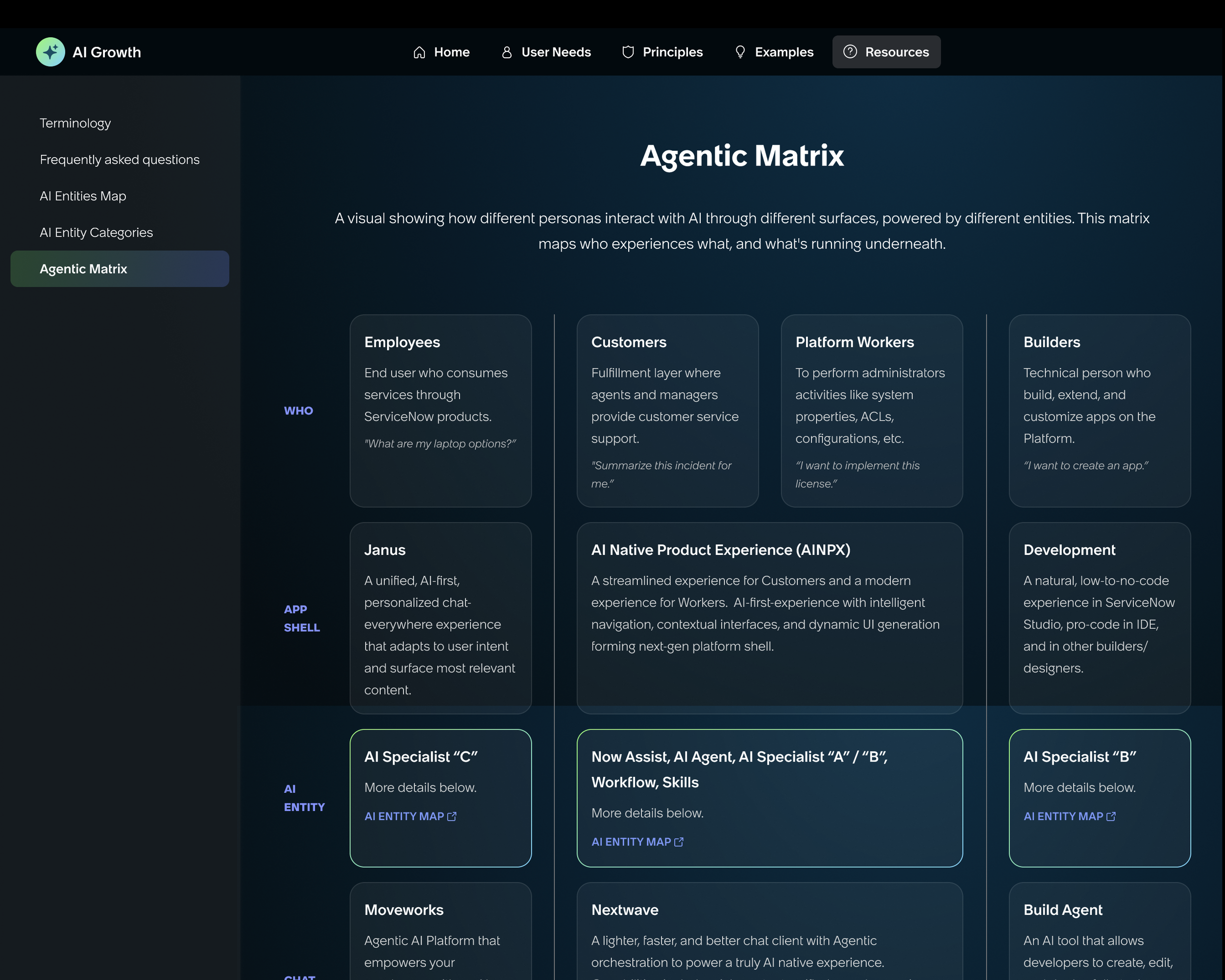This screenshot has height=980, width=1225.
Task: Click external-link icon in AI Specialist "B" card
Action: pos(1111,816)
